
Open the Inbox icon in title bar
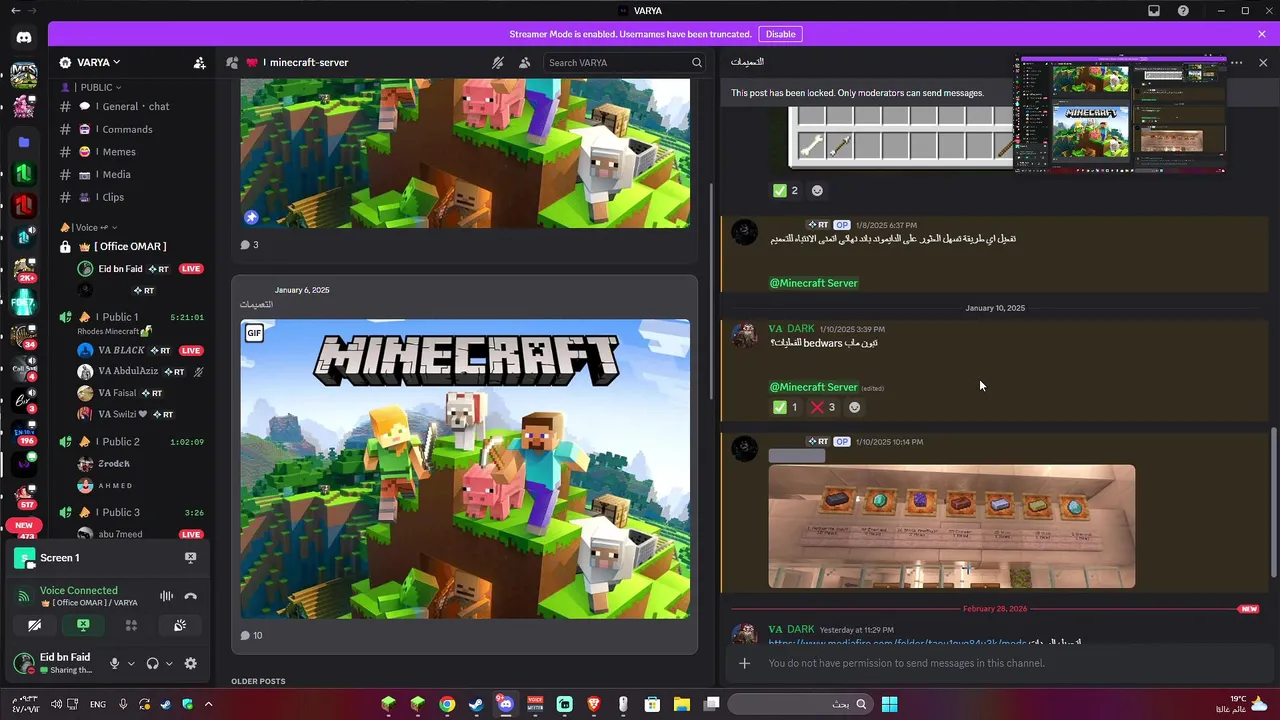(x=1154, y=10)
